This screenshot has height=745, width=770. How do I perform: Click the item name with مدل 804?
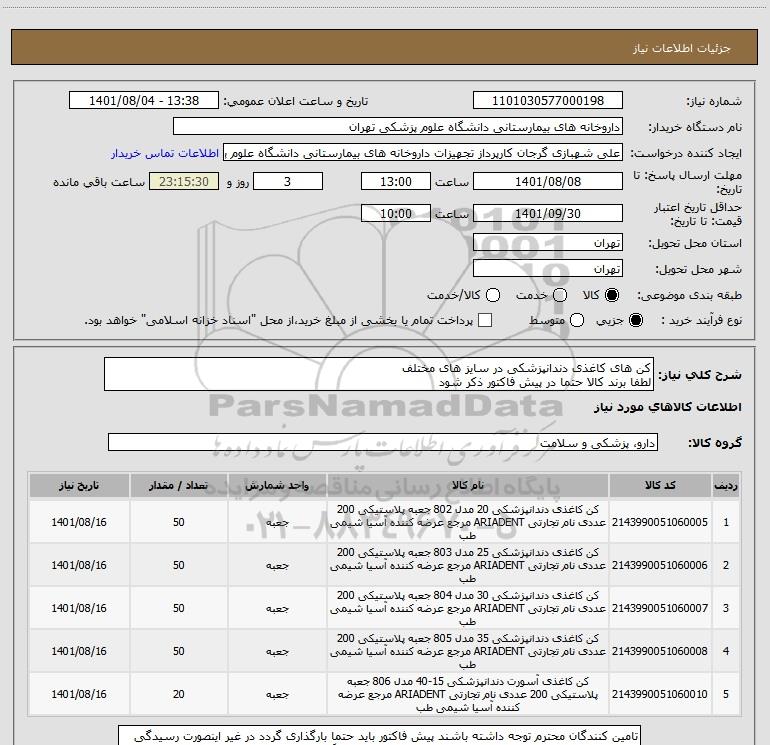click(x=468, y=608)
